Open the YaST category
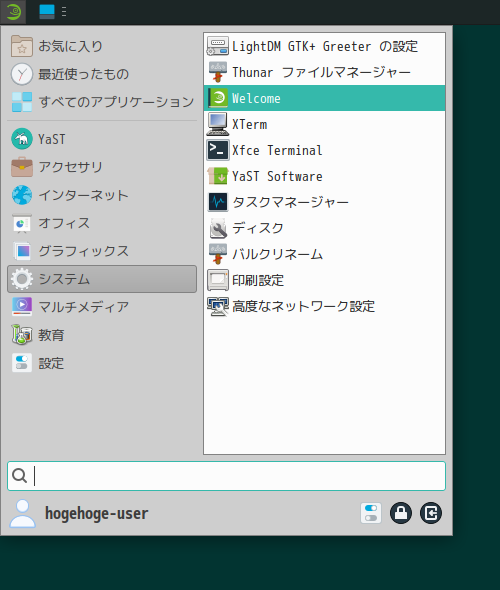The width and height of the screenshot is (500, 590). [x=102, y=139]
